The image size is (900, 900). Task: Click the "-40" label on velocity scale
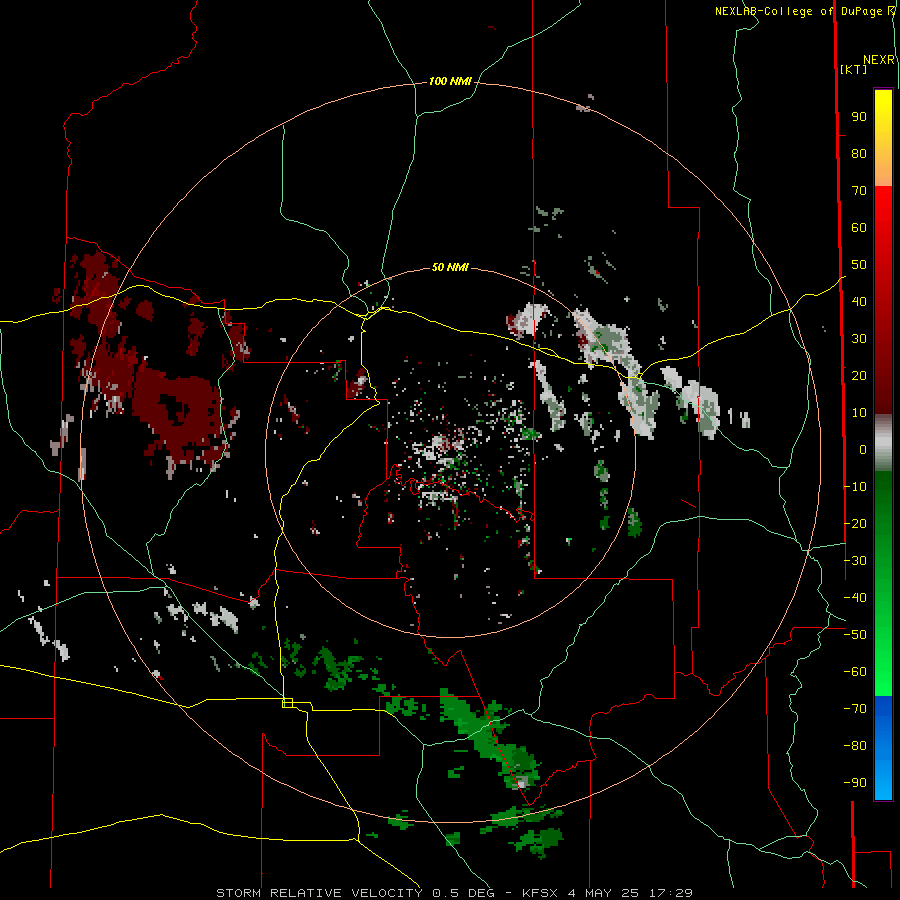coord(855,598)
